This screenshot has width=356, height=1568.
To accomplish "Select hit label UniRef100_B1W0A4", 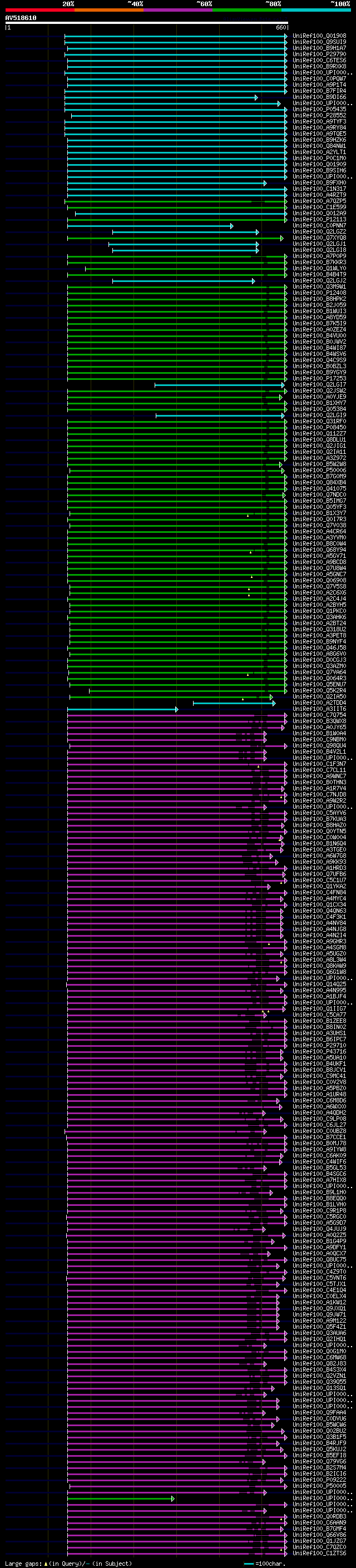I will pos(319,734).
